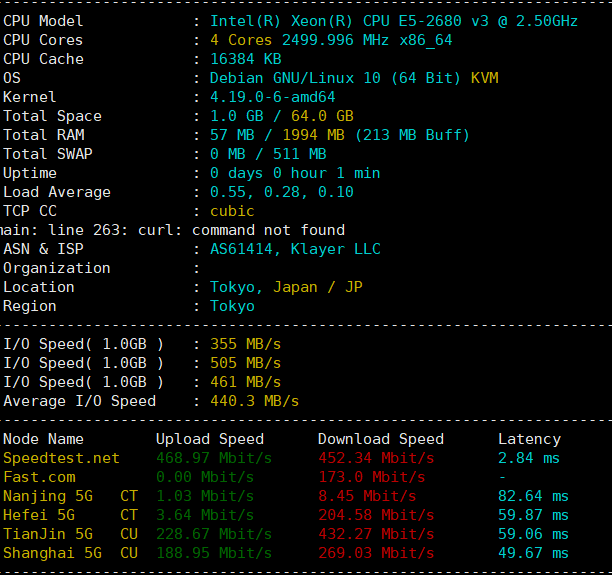Select the Shanghai latency 49.67 ms
Viewport: 612px width, 575px height.
[534, 553]
